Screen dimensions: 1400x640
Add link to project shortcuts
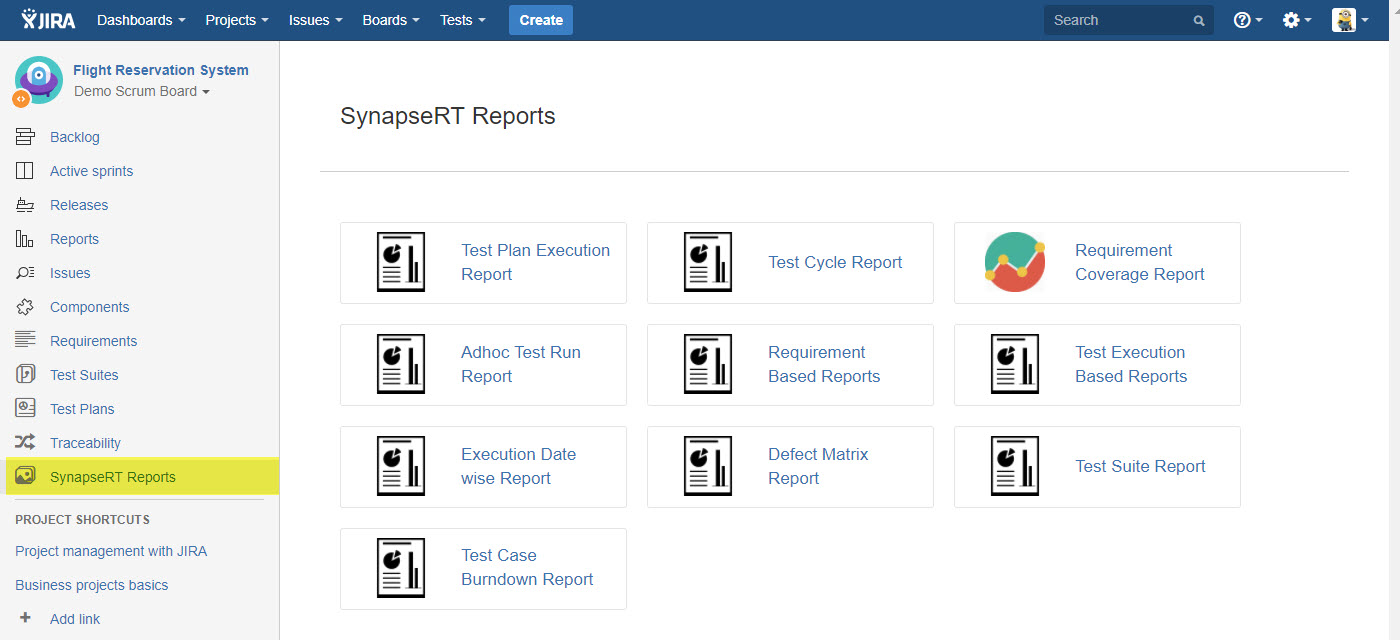74,619
